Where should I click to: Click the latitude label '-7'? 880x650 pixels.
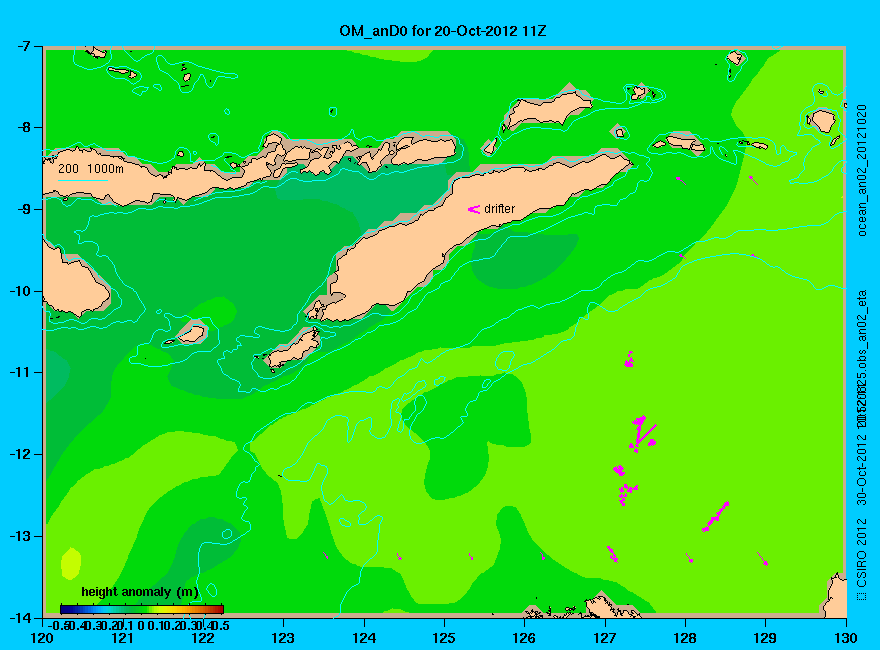22,46
